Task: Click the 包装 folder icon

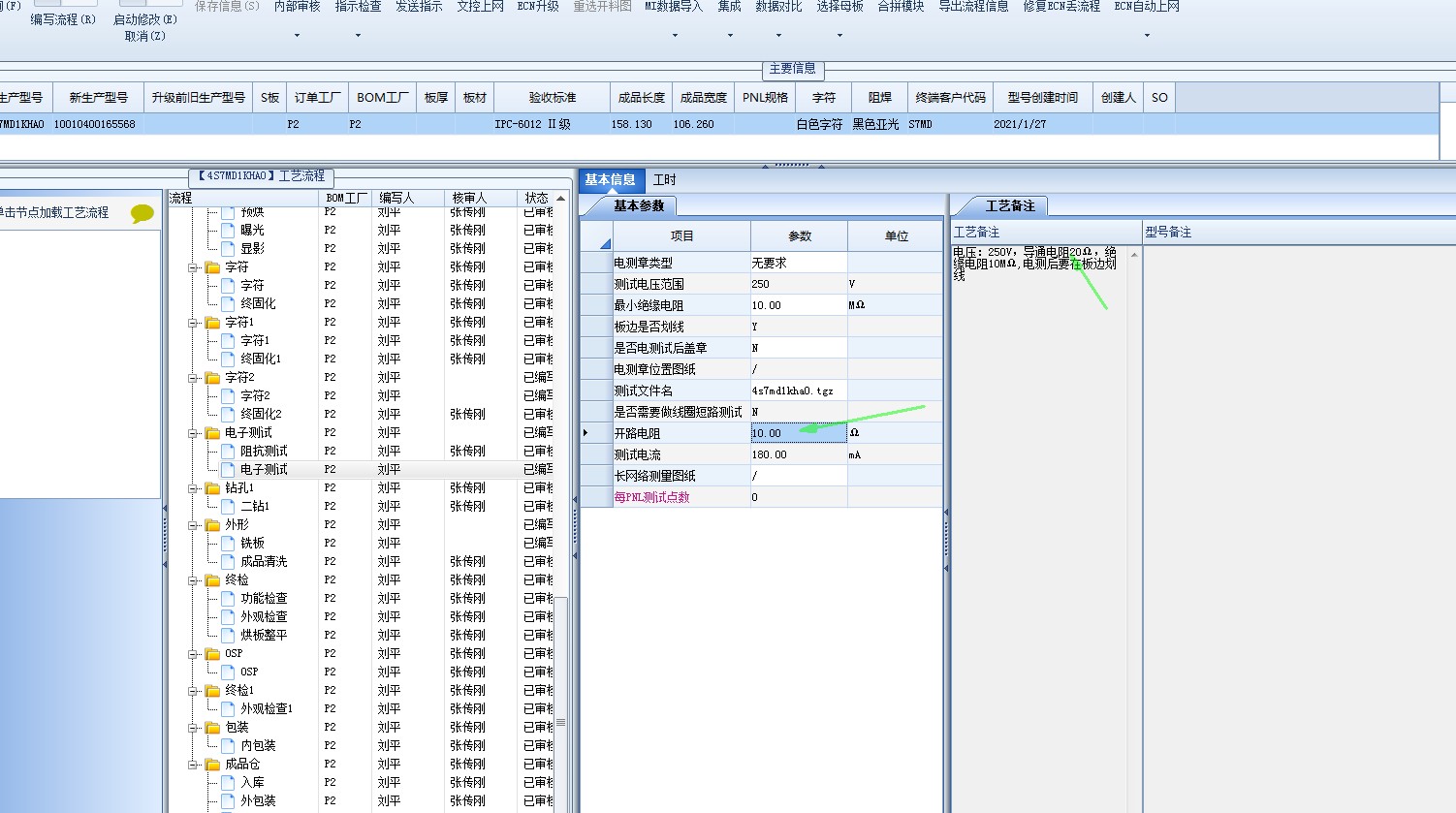Action: coord(212,728)
